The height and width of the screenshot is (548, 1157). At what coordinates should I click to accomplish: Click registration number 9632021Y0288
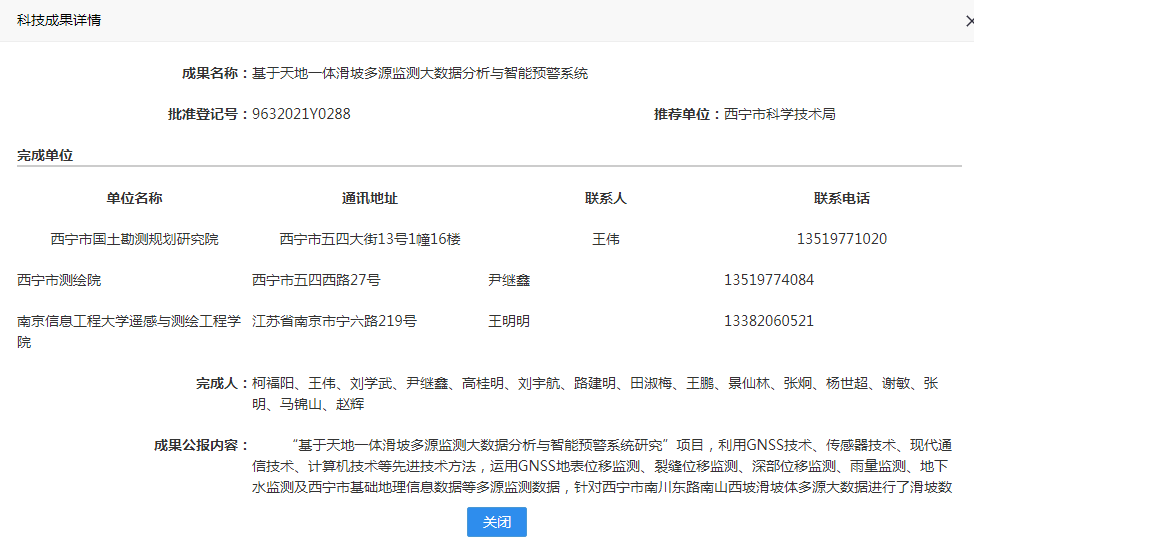tap(301, 114)
